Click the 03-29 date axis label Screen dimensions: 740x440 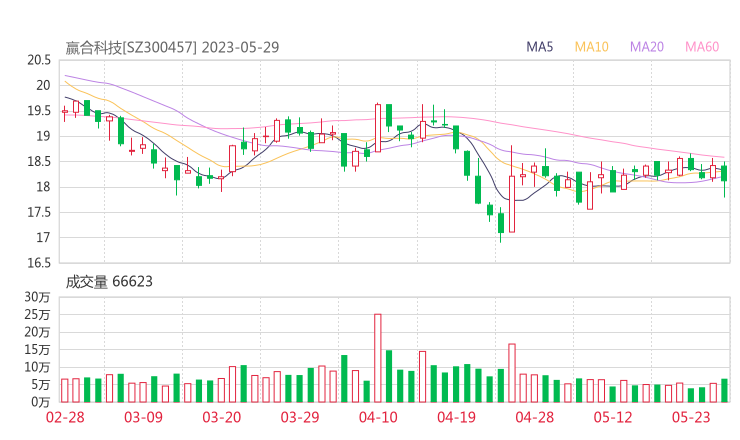tap(300, 417)
